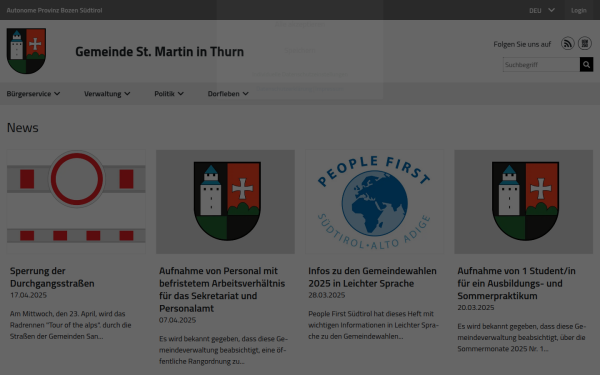Open crest thumbnail above Personal news
This screenshot has width=600, height=375.
(x=225, y=202)
